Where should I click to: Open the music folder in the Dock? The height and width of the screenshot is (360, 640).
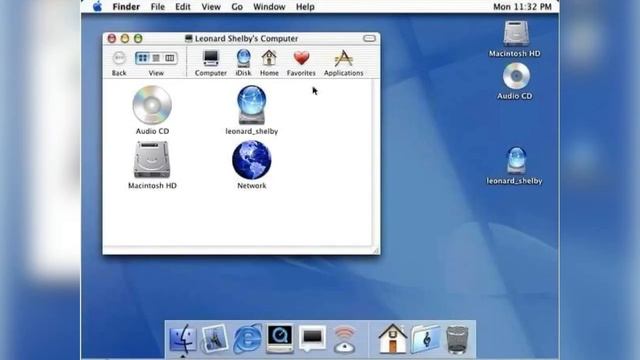point(425,339)
